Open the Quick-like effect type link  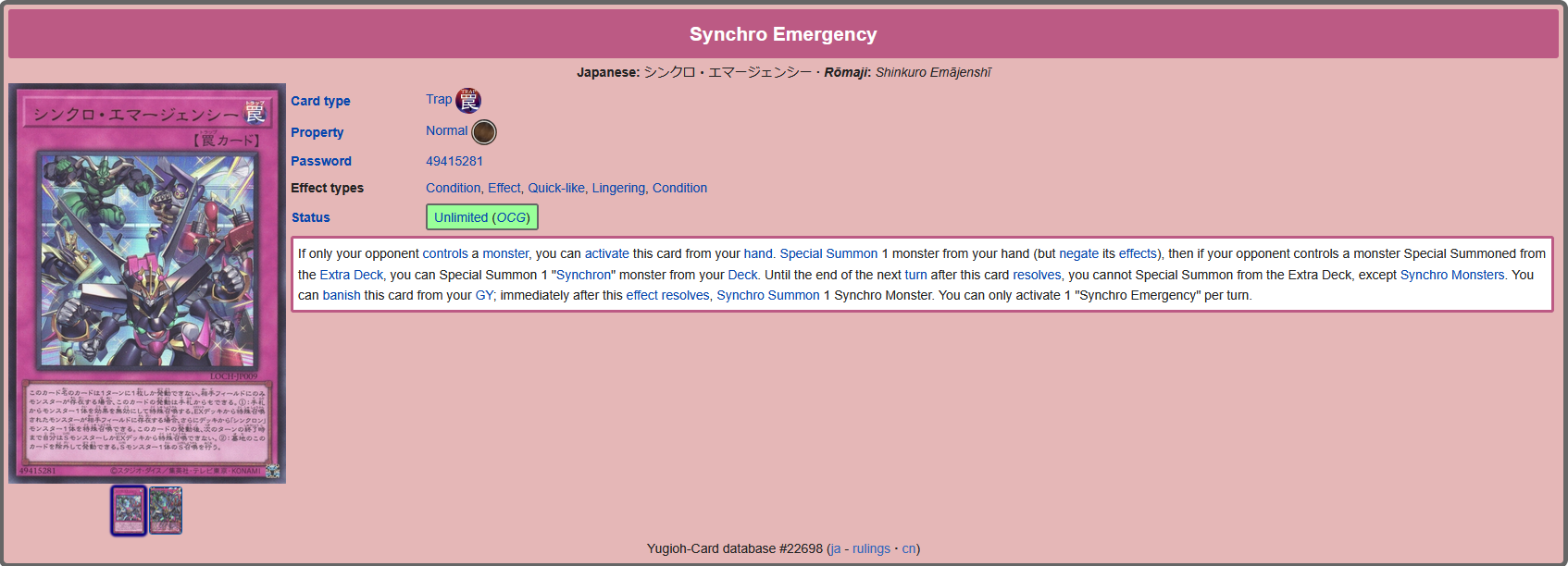[556, 188]
